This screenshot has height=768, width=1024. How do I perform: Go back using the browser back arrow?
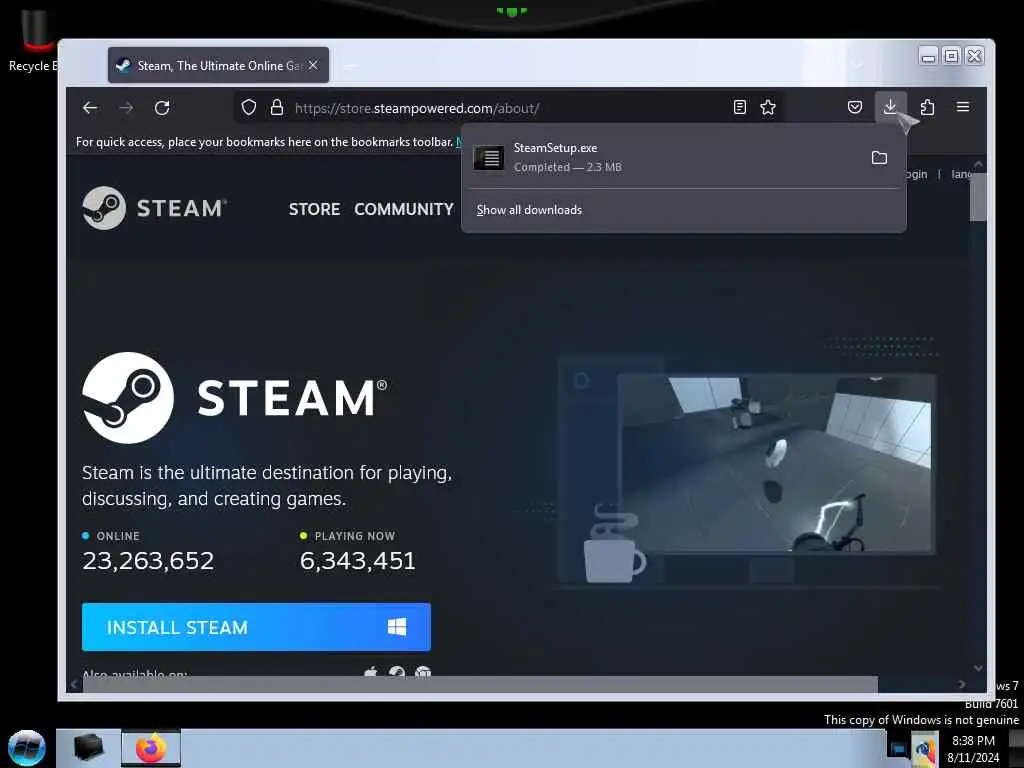click(90, 108)
